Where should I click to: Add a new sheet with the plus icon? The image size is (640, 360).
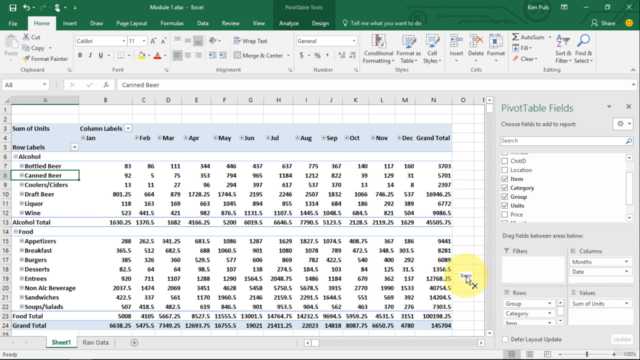pos(134,342)
